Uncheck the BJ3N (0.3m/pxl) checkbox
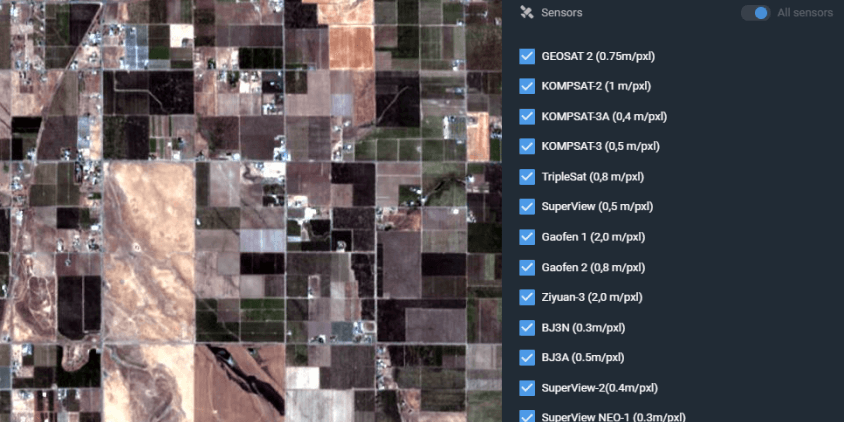 [x=527, y=328]
